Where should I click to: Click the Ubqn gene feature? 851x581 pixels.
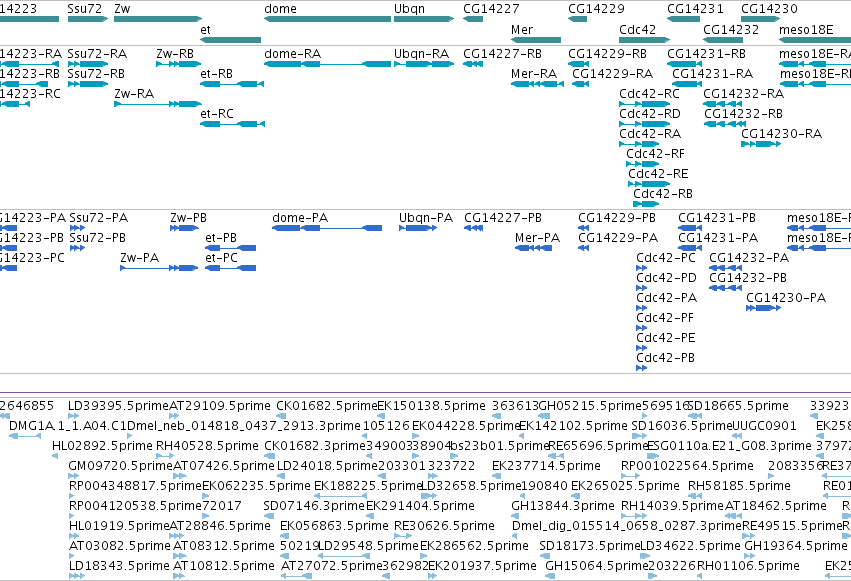[424, 19]
